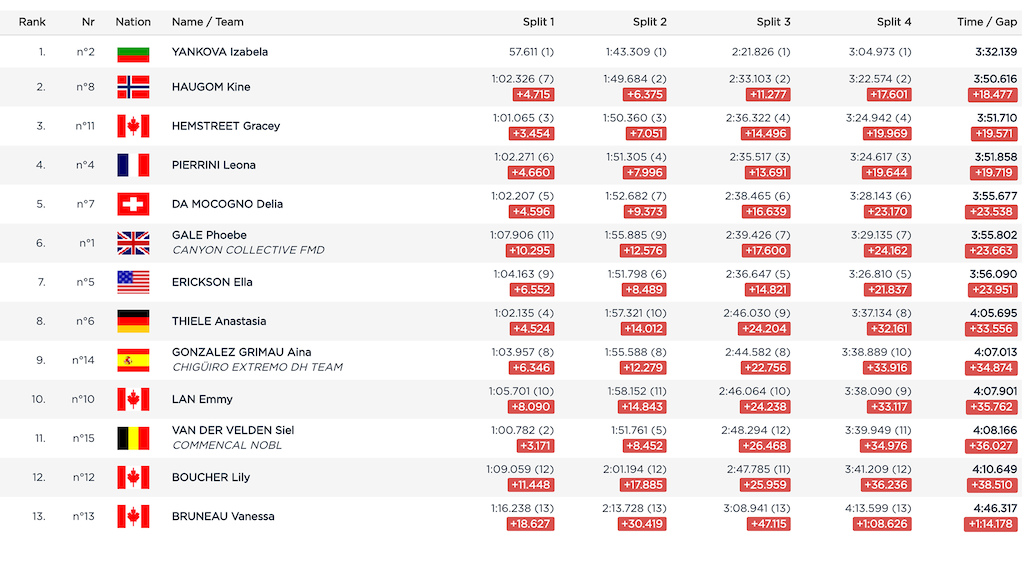Click red +1:14.178 gap badge for BRUNEAU
The width and height of the screenshot is (1024, 567).
click(x=991, y=525)
